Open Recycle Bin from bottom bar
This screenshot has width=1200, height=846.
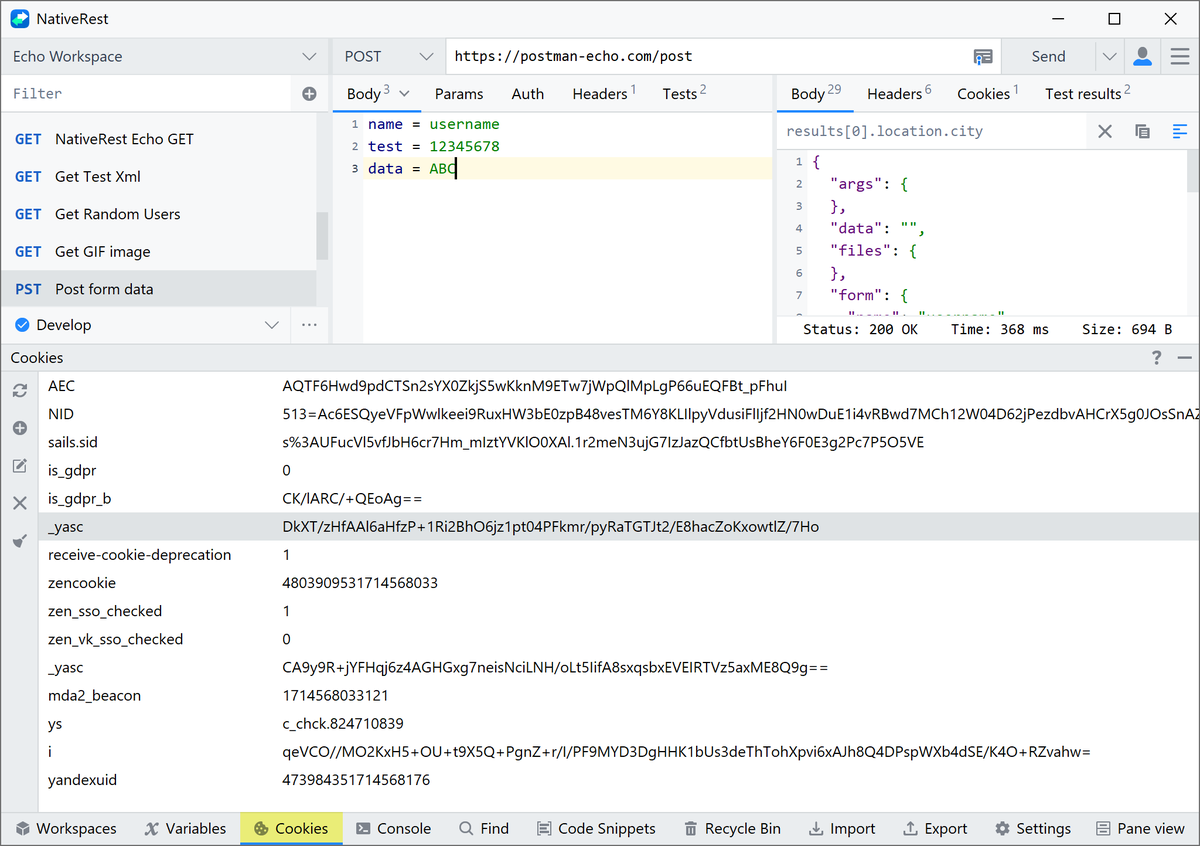tap(732, 829)
